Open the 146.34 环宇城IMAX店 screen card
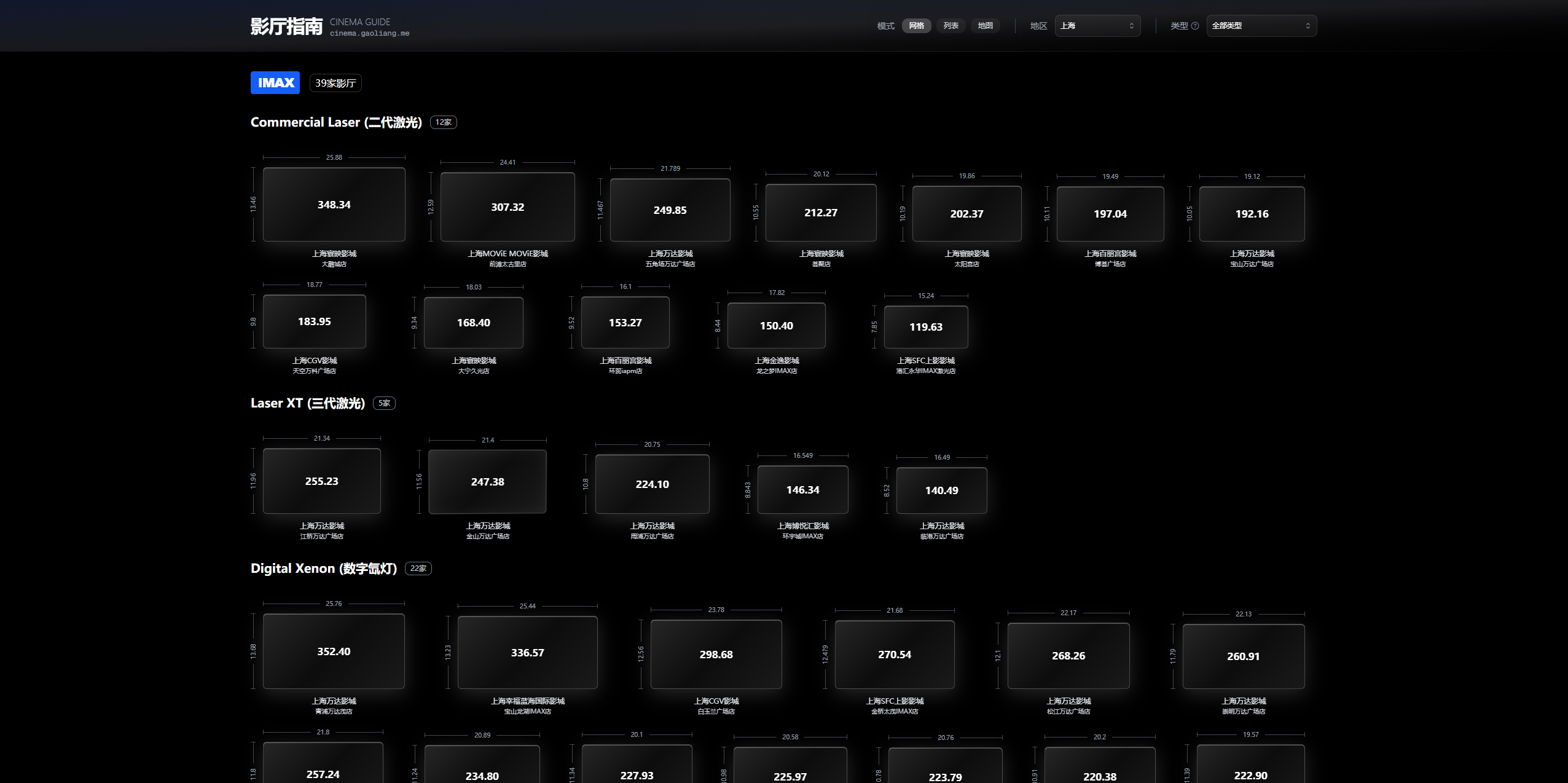 802,490
